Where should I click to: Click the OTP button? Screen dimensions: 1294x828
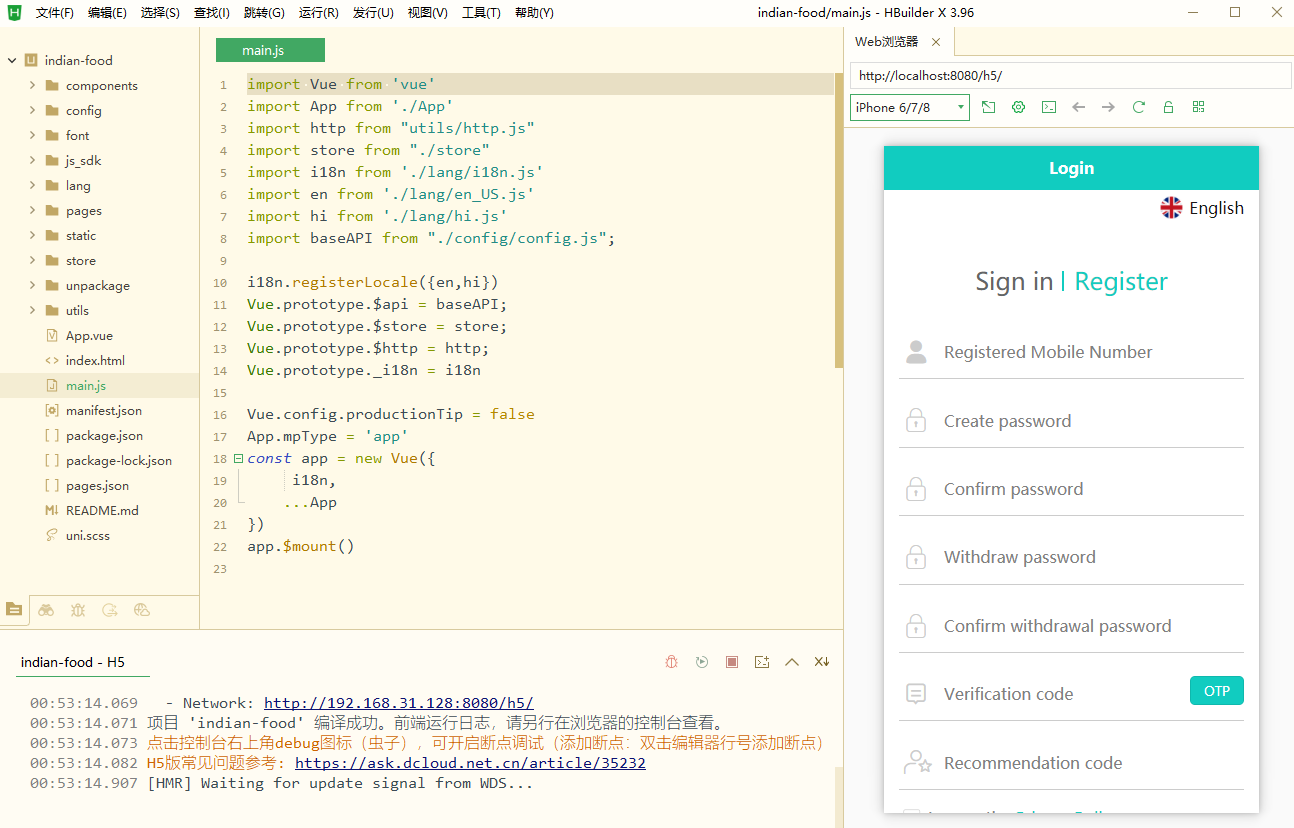point(1216,691)
